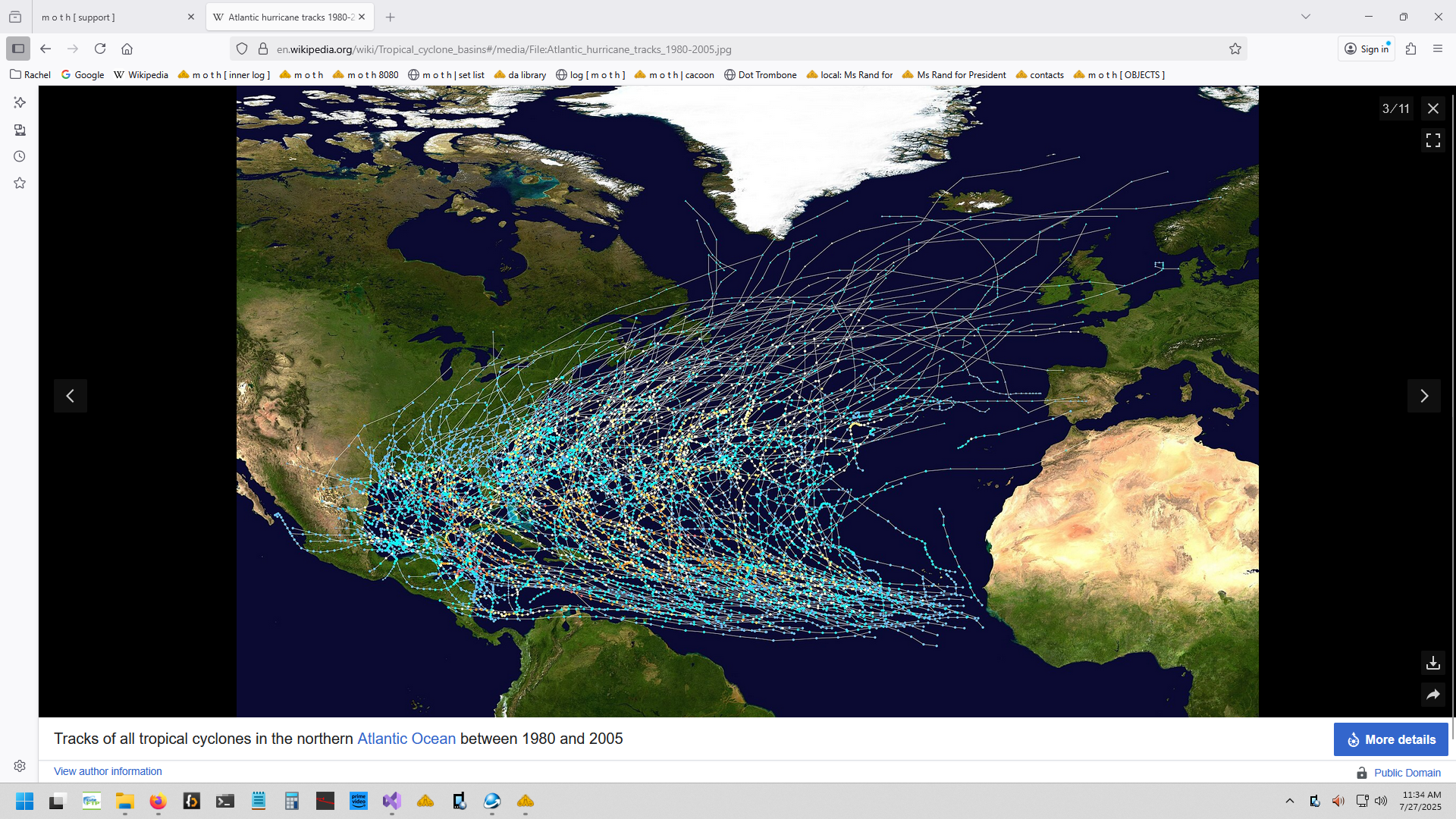Viewport: 1456px width, 819px height.
Task: Open the Windows Start menu
Action: click(x=24, y=801)
